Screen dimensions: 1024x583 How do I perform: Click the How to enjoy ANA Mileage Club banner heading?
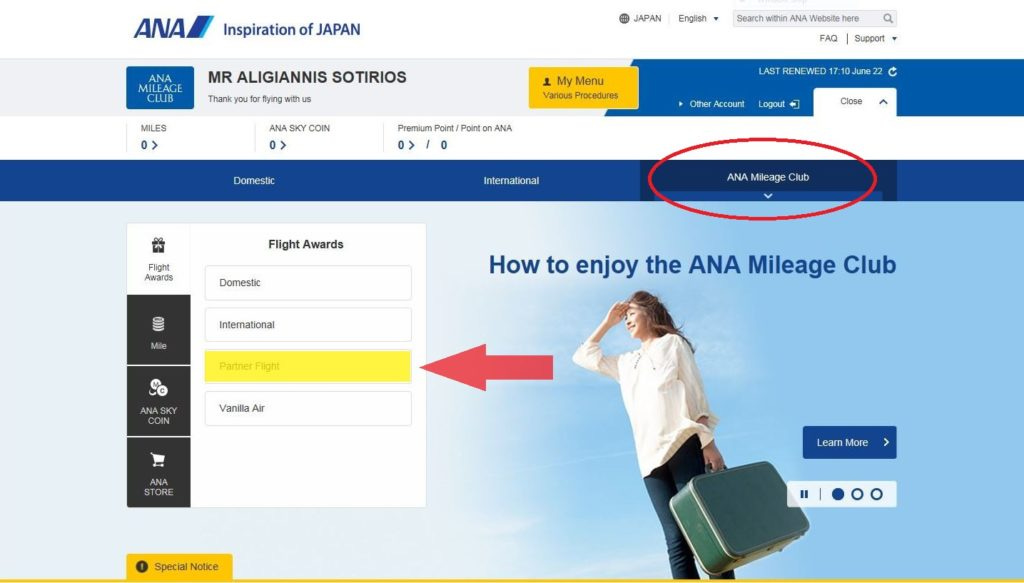(692, 265)
